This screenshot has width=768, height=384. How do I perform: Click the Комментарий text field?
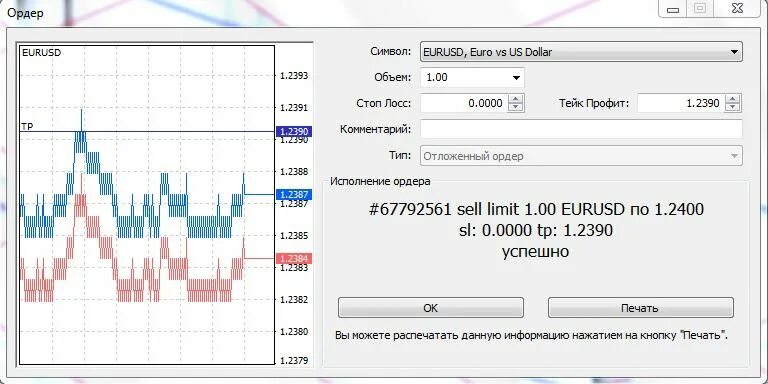[581, 129]
